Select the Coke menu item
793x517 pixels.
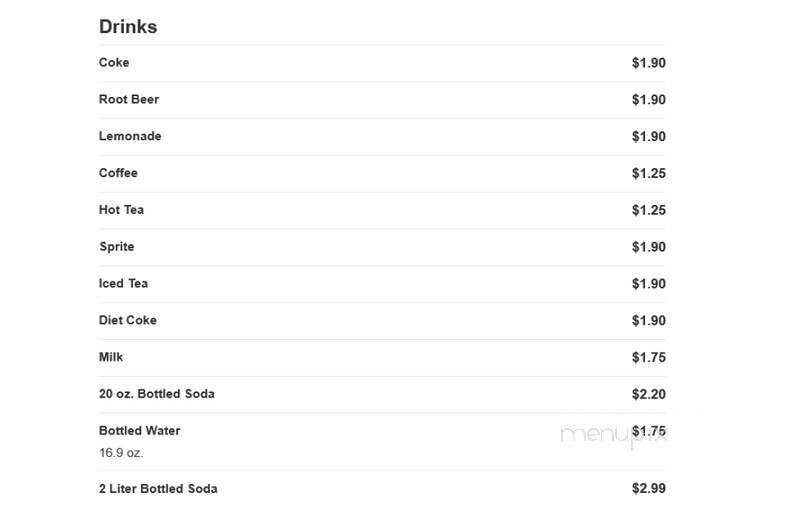(114, 63)
